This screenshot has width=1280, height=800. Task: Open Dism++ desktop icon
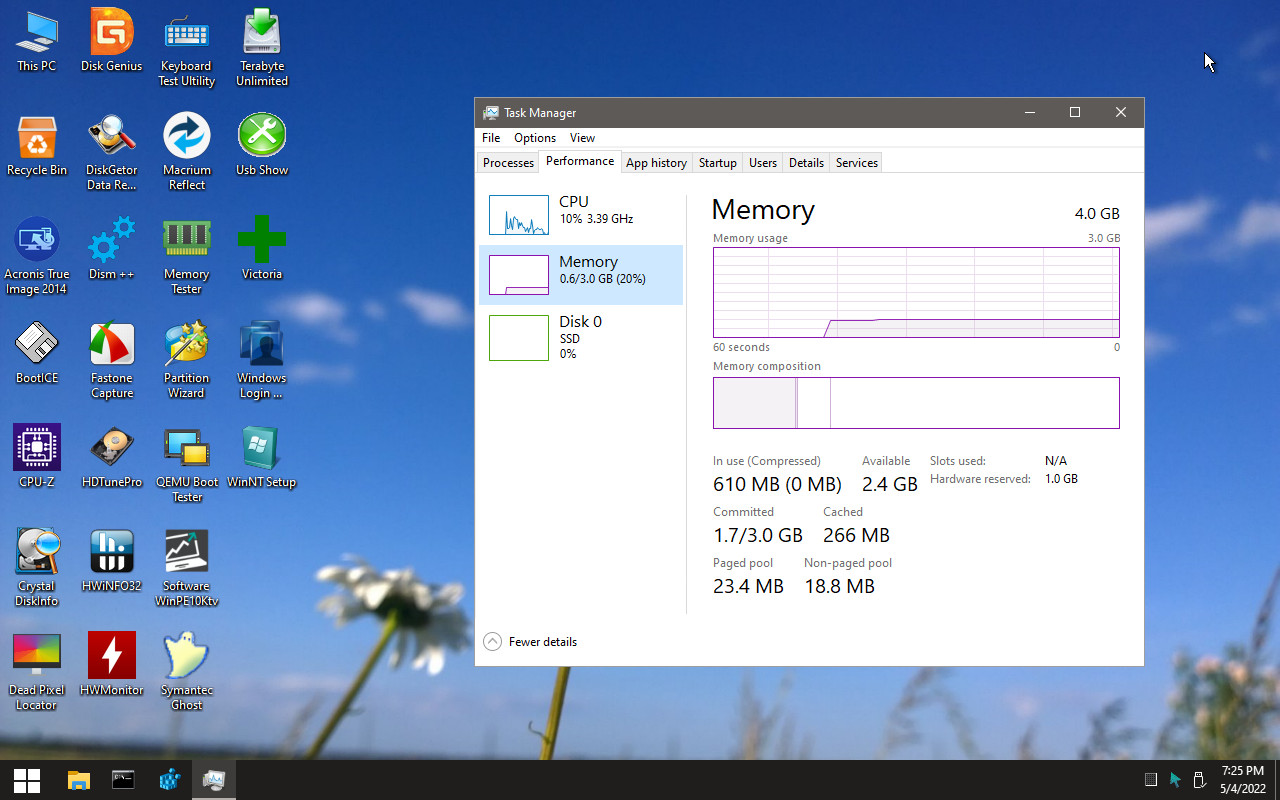[x=112, y=248]
